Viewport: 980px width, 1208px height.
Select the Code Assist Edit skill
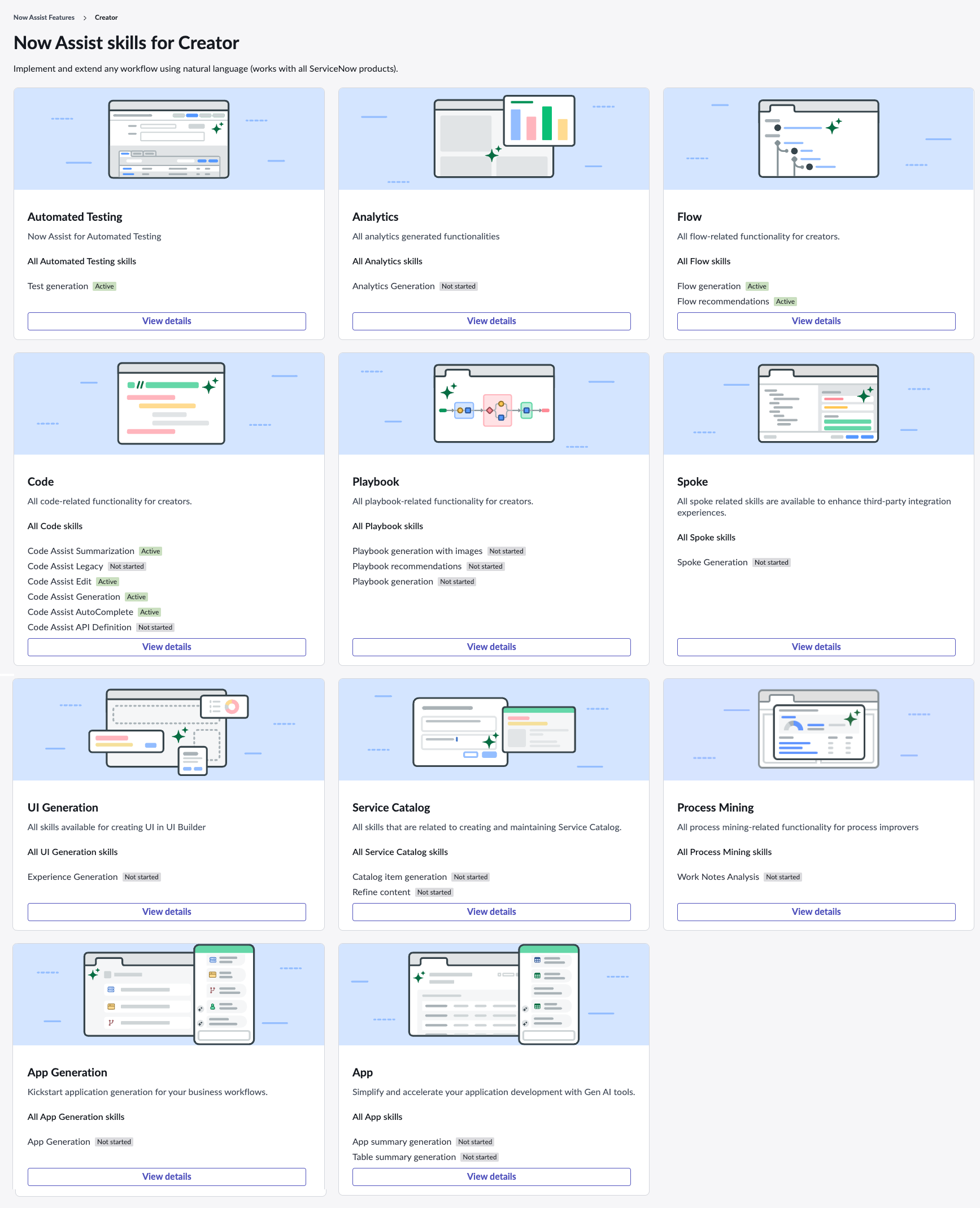point(59,582)
